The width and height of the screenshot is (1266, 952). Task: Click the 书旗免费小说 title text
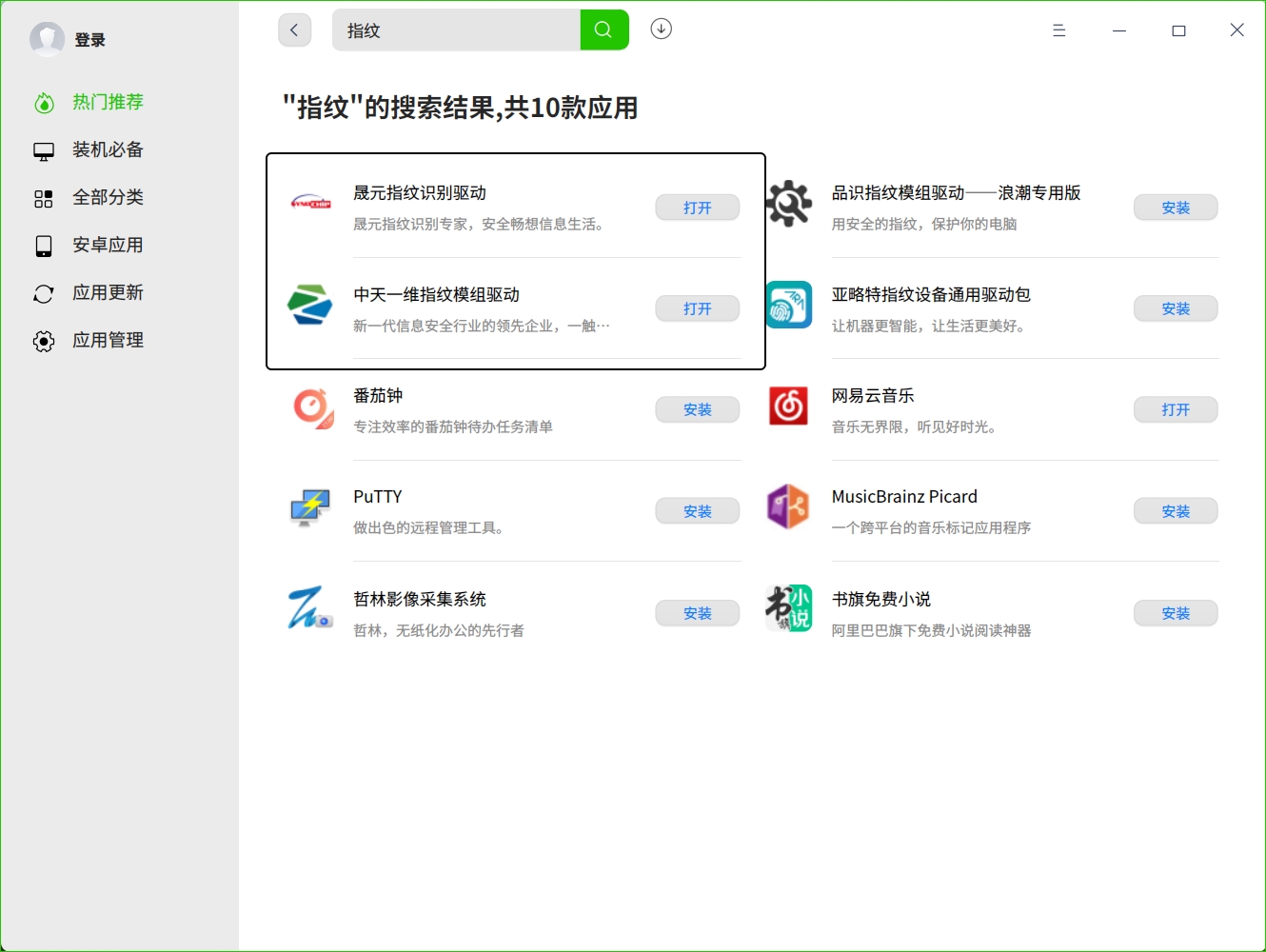[x=881, y=600]
